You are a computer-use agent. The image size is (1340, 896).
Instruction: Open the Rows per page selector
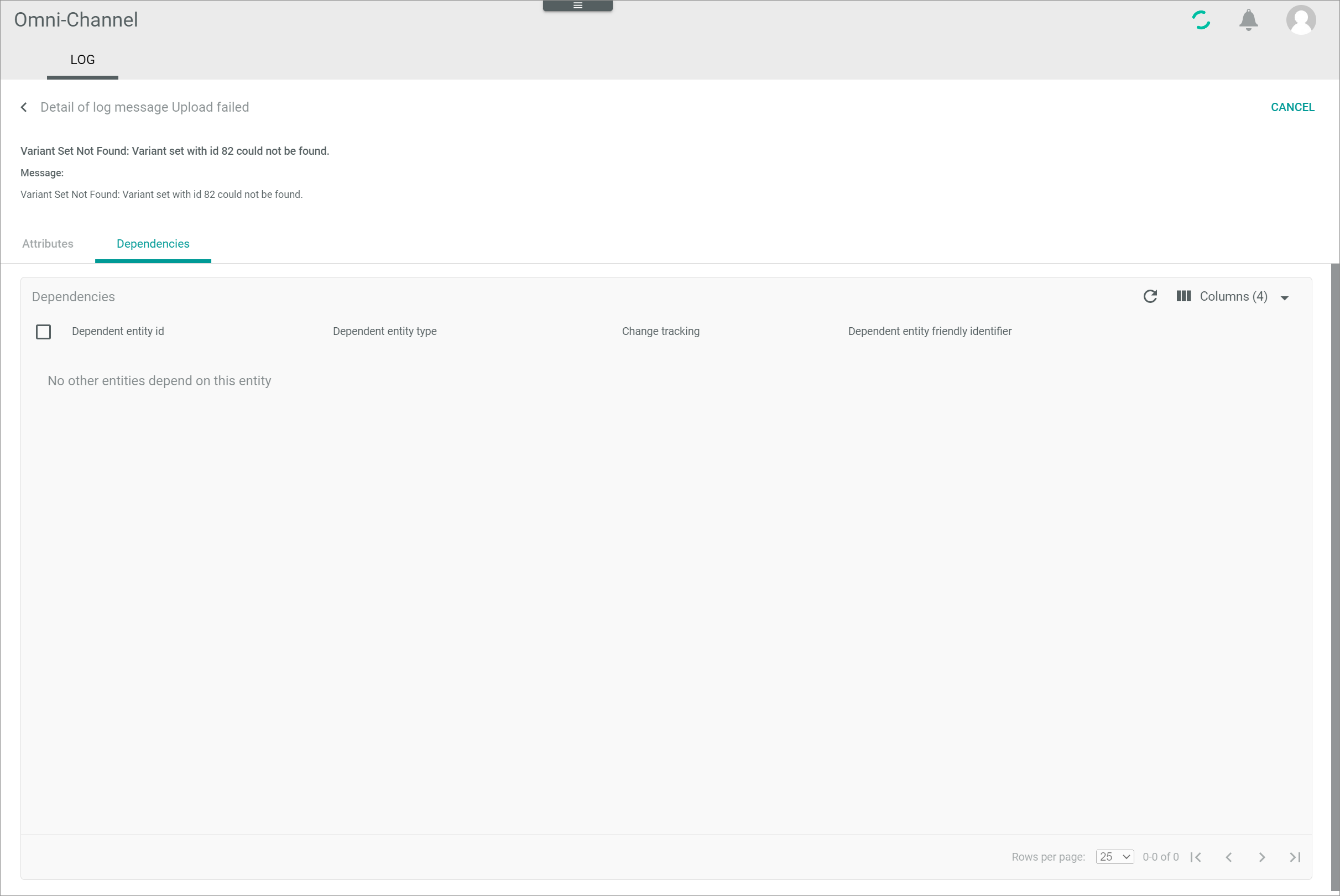coord(1115,857)
